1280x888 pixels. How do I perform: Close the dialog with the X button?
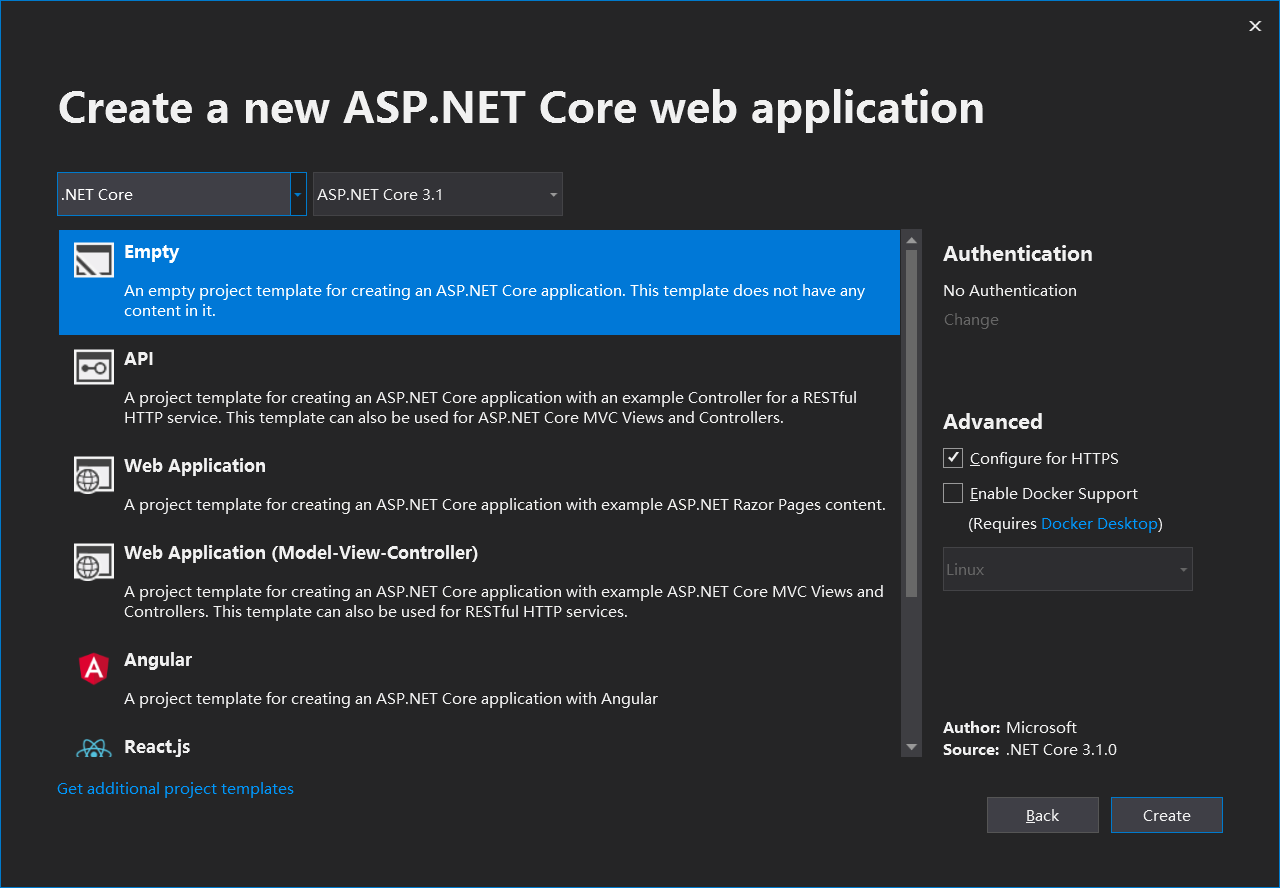point(1255,26)
